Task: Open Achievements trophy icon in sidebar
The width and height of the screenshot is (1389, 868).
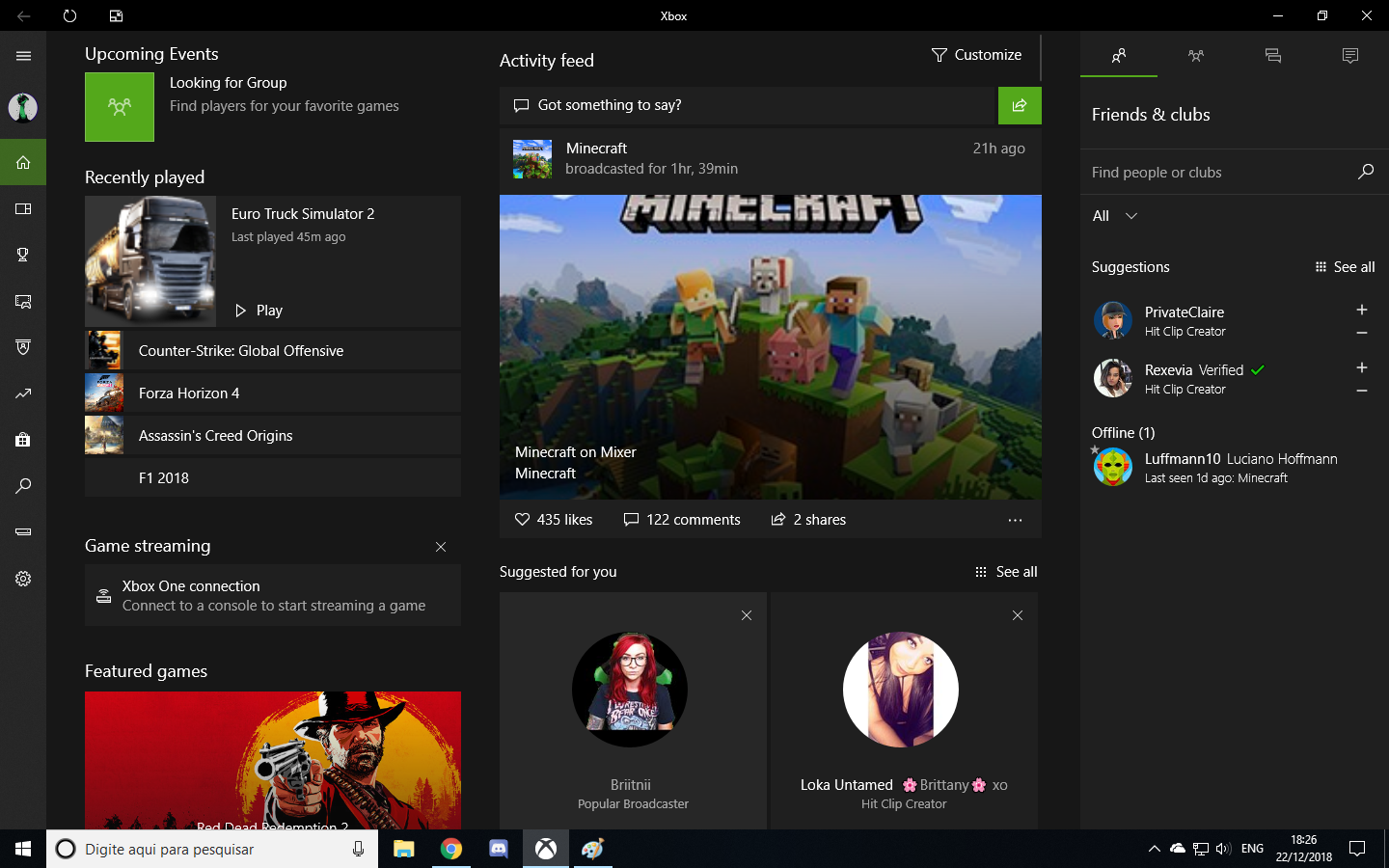Action: 23,255
